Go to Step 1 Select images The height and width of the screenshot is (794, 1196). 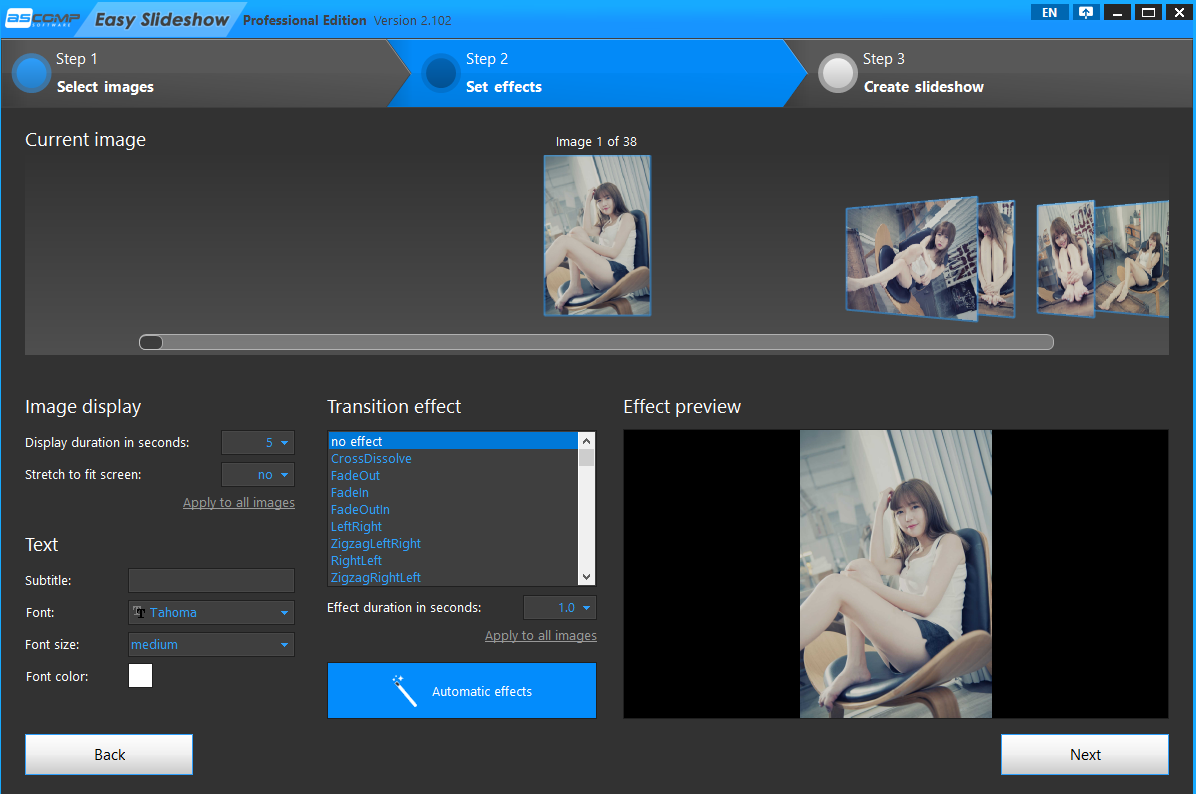point(105,86)
